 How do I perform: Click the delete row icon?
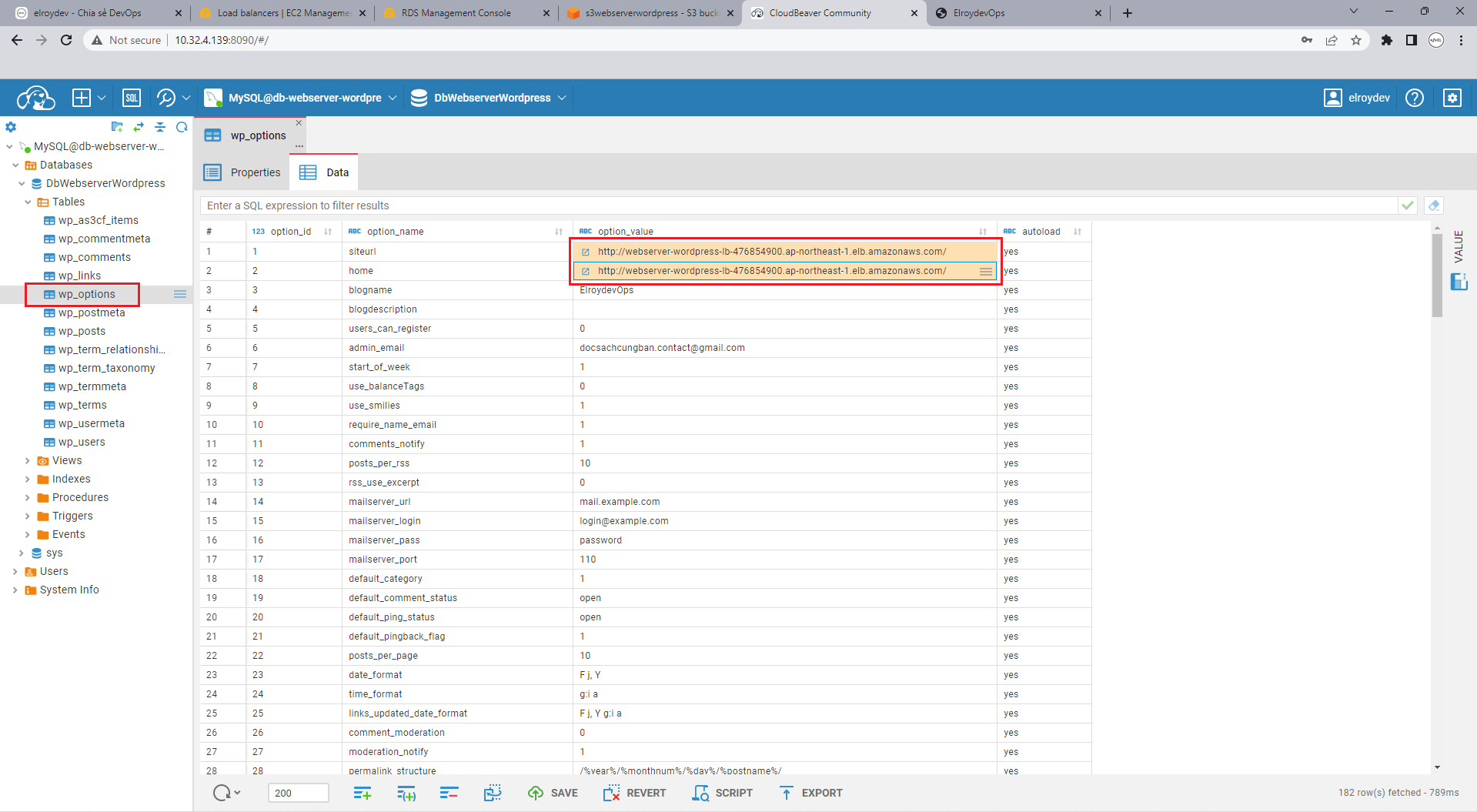[x=449, y=793]
